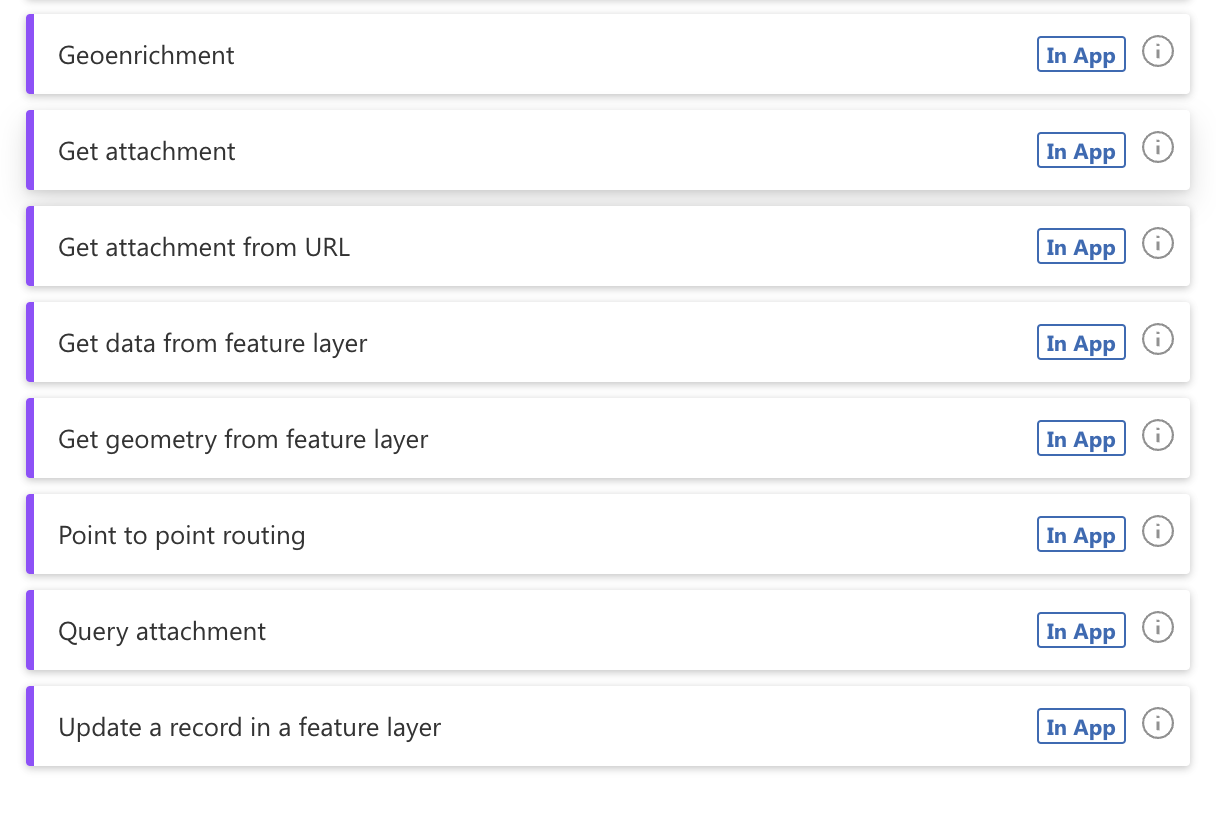Click In App badge beside Geoenrichment
Viewport: 1216px width, 816px height.
coord(1081,55)
